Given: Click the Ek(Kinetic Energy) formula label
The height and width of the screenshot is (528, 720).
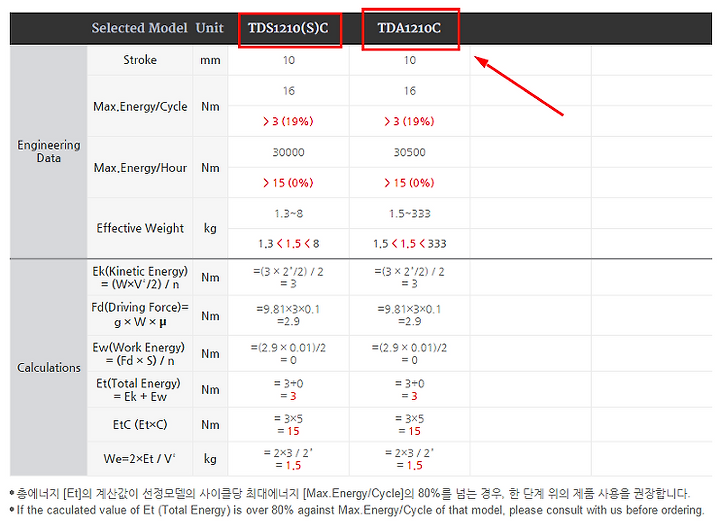Looking at the screenshot, I should tap(140, 278).
